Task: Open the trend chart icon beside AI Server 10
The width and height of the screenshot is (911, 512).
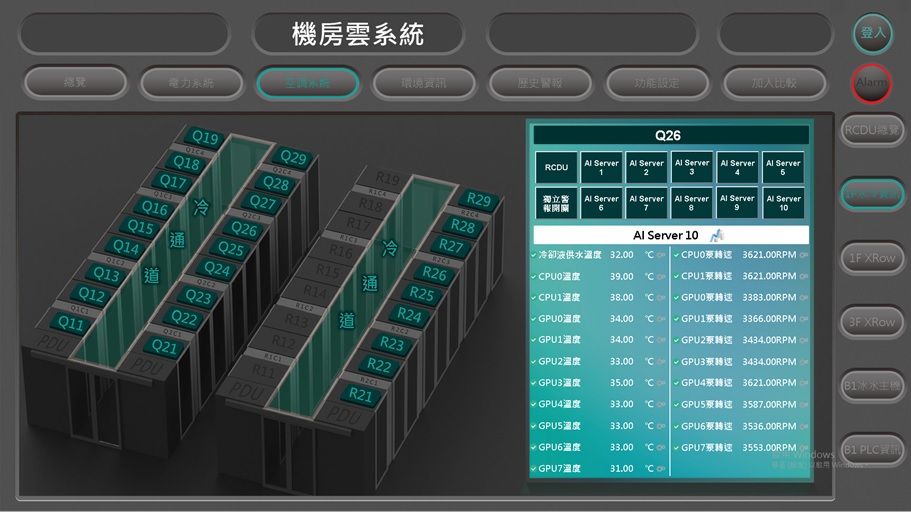Action: click(717, 235)
